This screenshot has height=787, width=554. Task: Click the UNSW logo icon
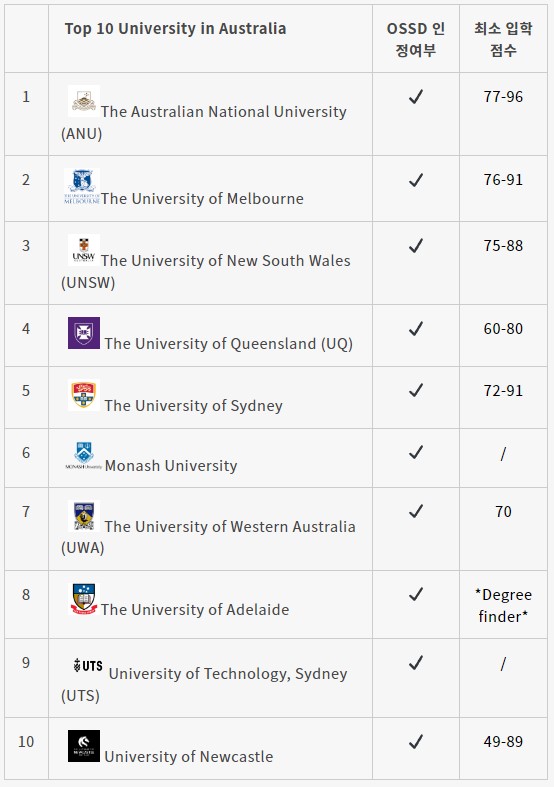[x=84, y=250]
